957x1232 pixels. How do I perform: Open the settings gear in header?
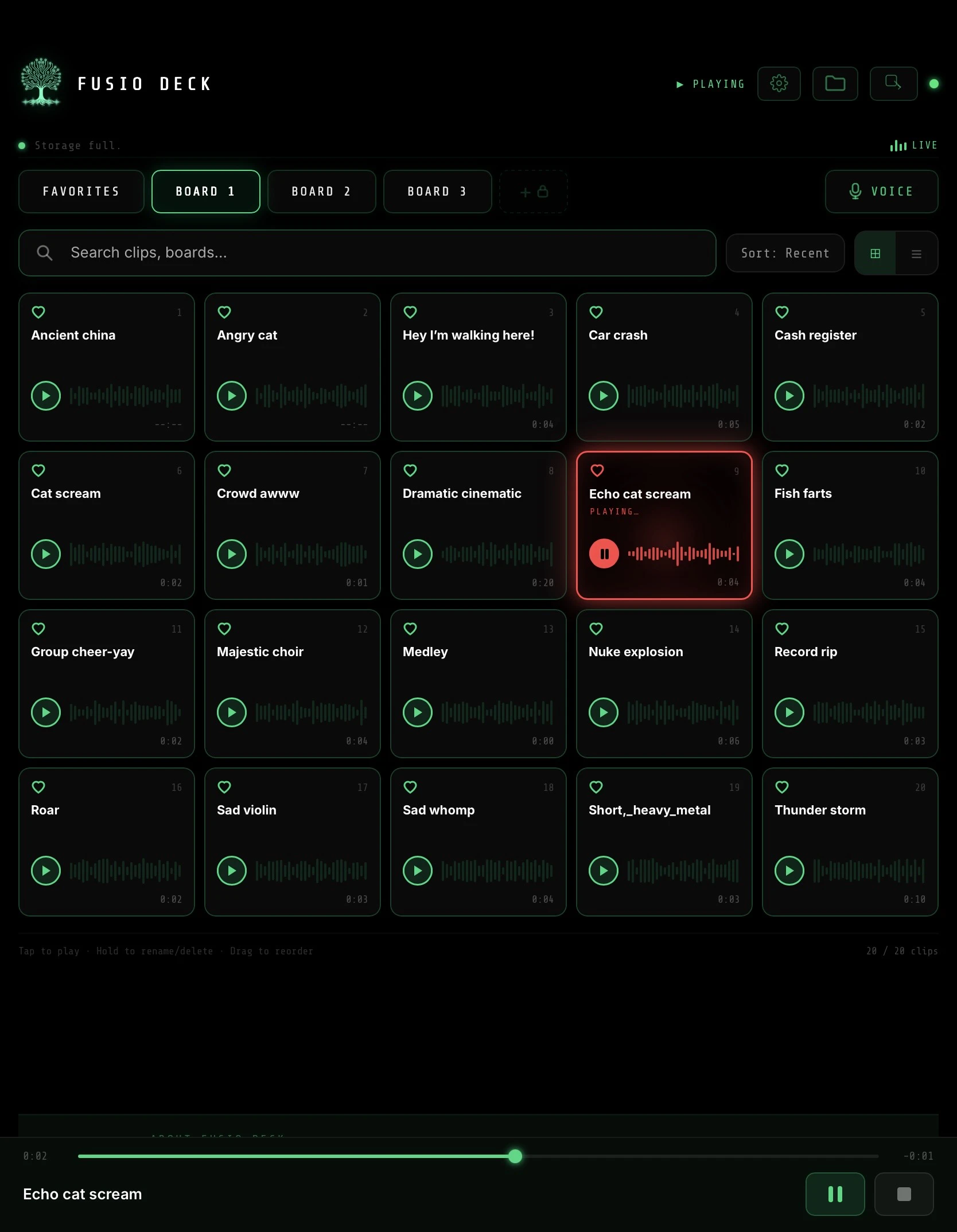coord(779,84)
